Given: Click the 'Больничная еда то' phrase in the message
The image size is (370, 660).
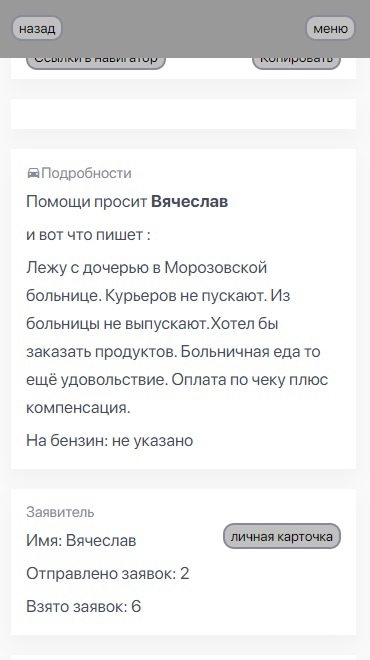Looking at the screenshot, I should [250, 351].
